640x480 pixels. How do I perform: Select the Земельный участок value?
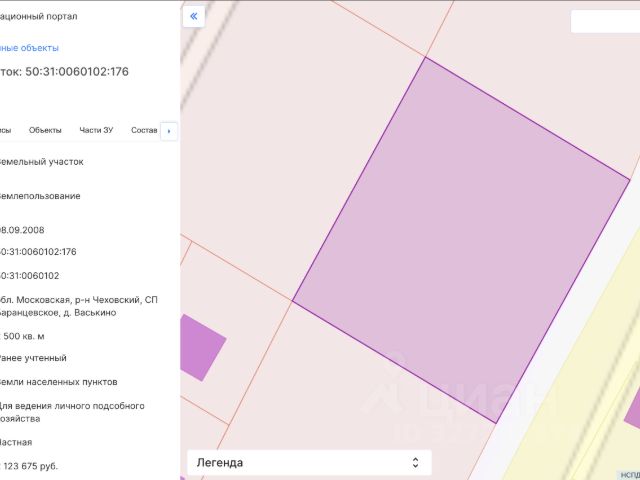point(41,162)
